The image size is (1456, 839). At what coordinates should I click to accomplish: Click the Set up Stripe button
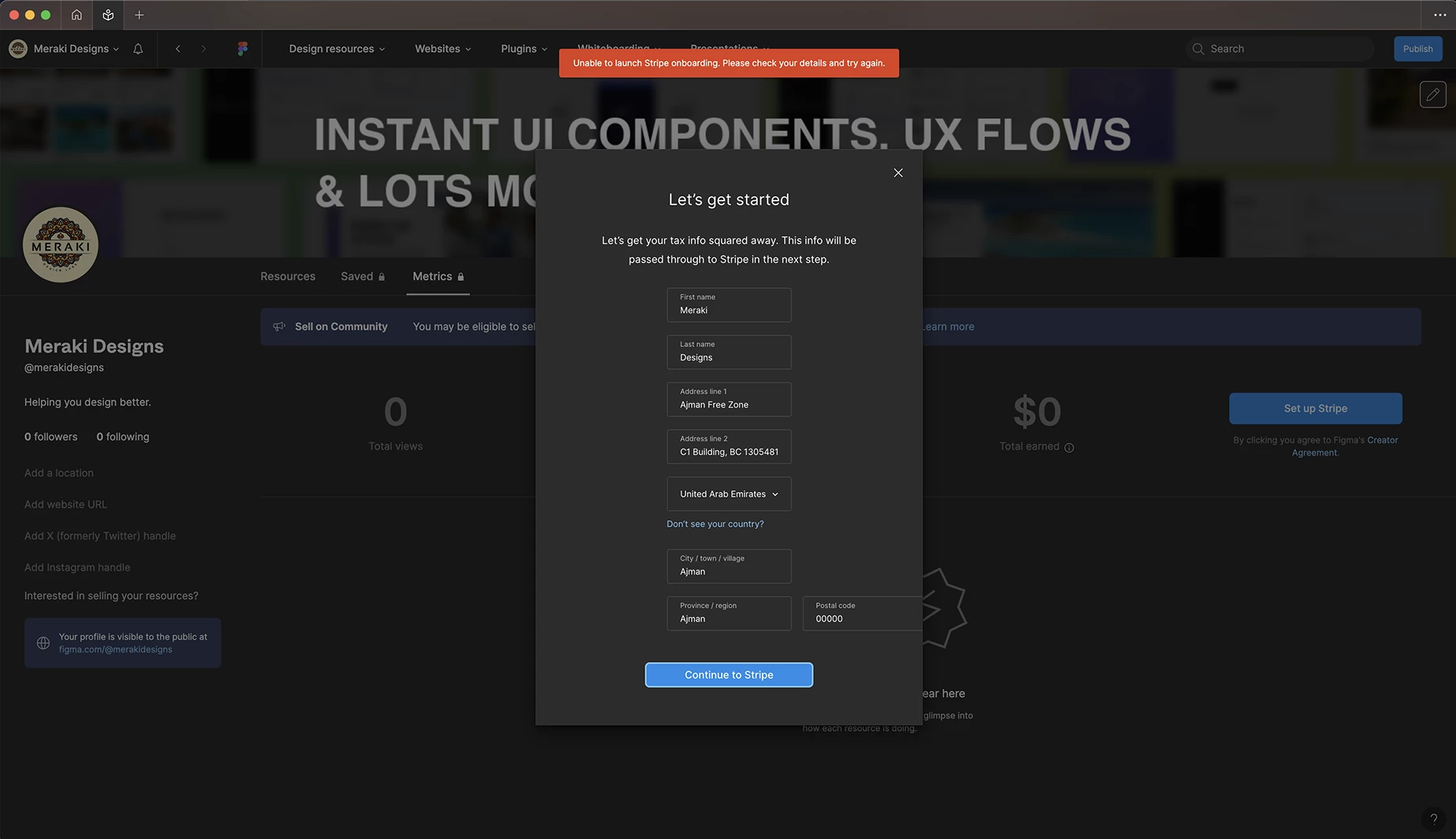point(1315,408)
